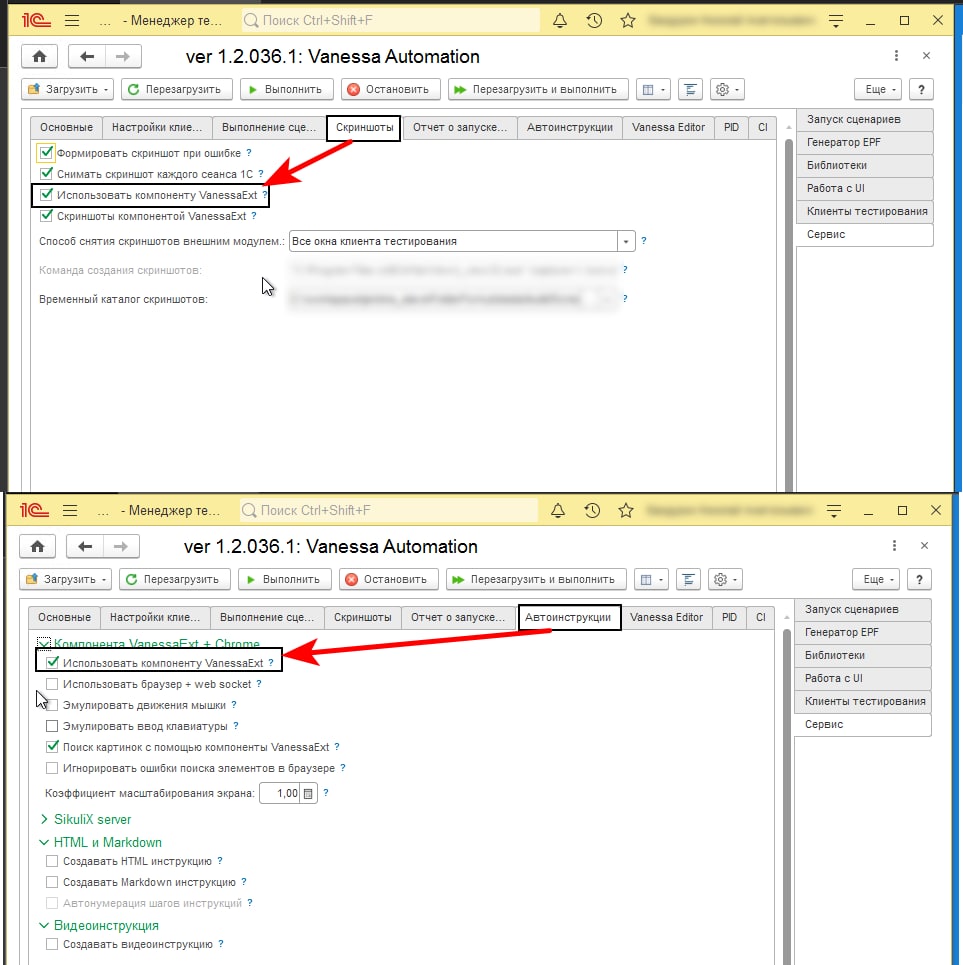Toggle Снимать скриншот каждого сеанса 1С
This screenshot has height=965, width=963.
click(x=46, y=174)
